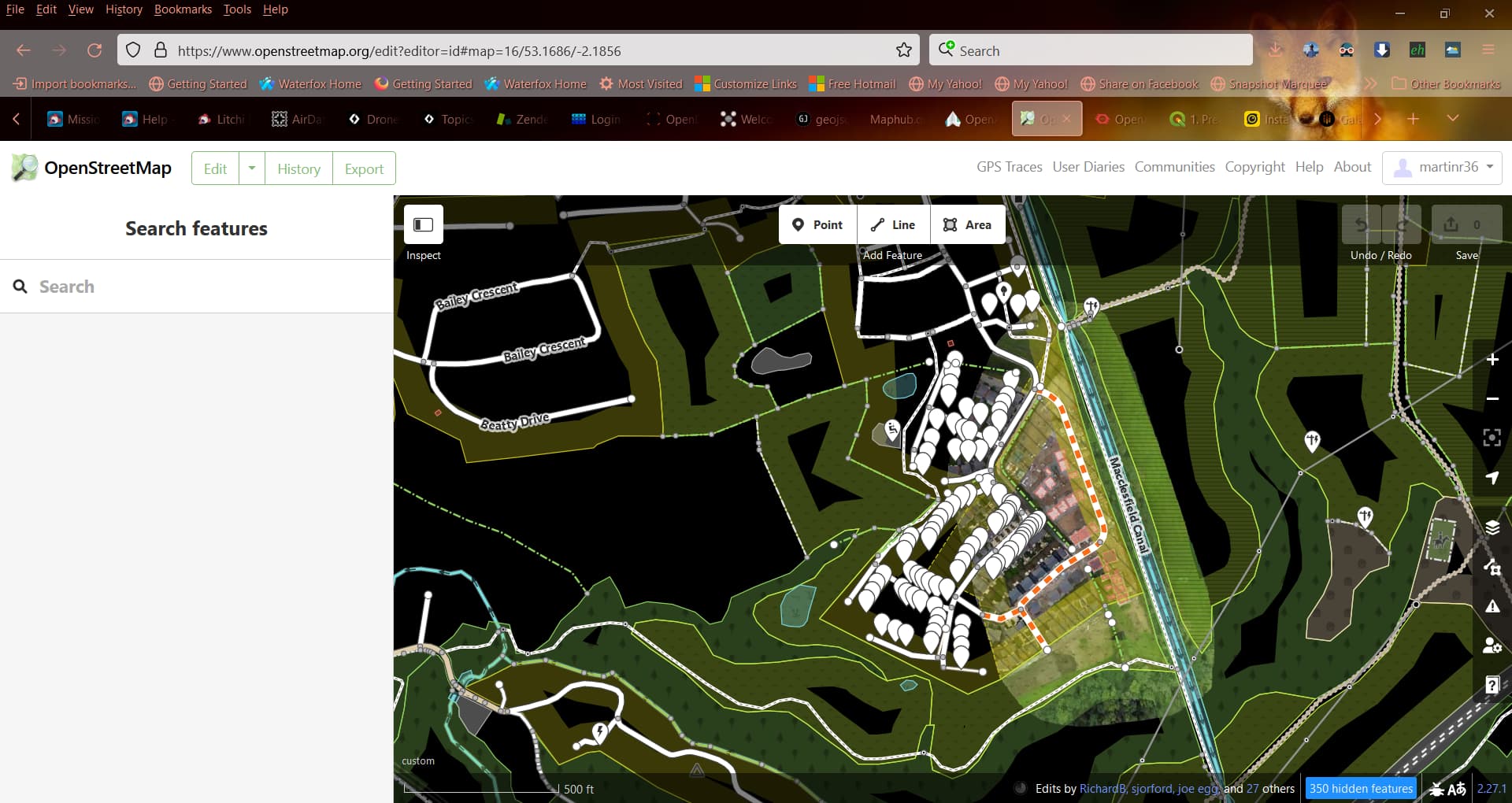Expand the Edit mode dropdown arrow
Image resolution: width=1512 pixels, height=803 pixels.
pos(252,168)
